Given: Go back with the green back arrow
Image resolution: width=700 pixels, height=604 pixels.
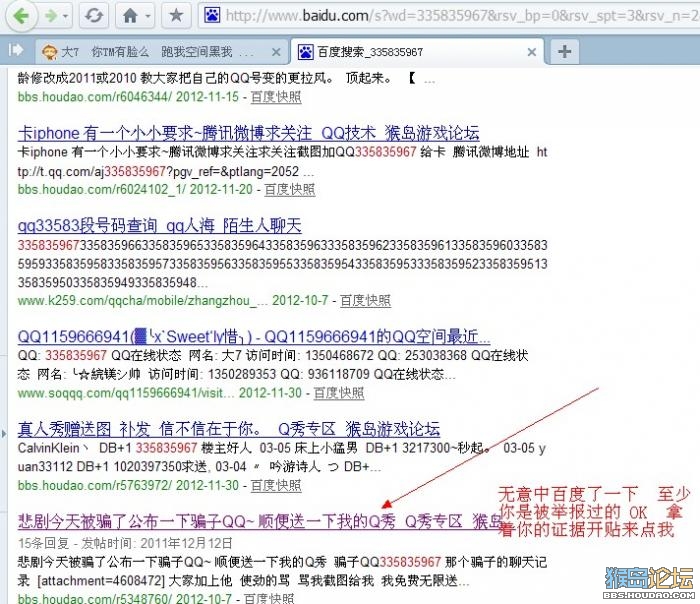Looking at the screenshot, I should (21, 16).
